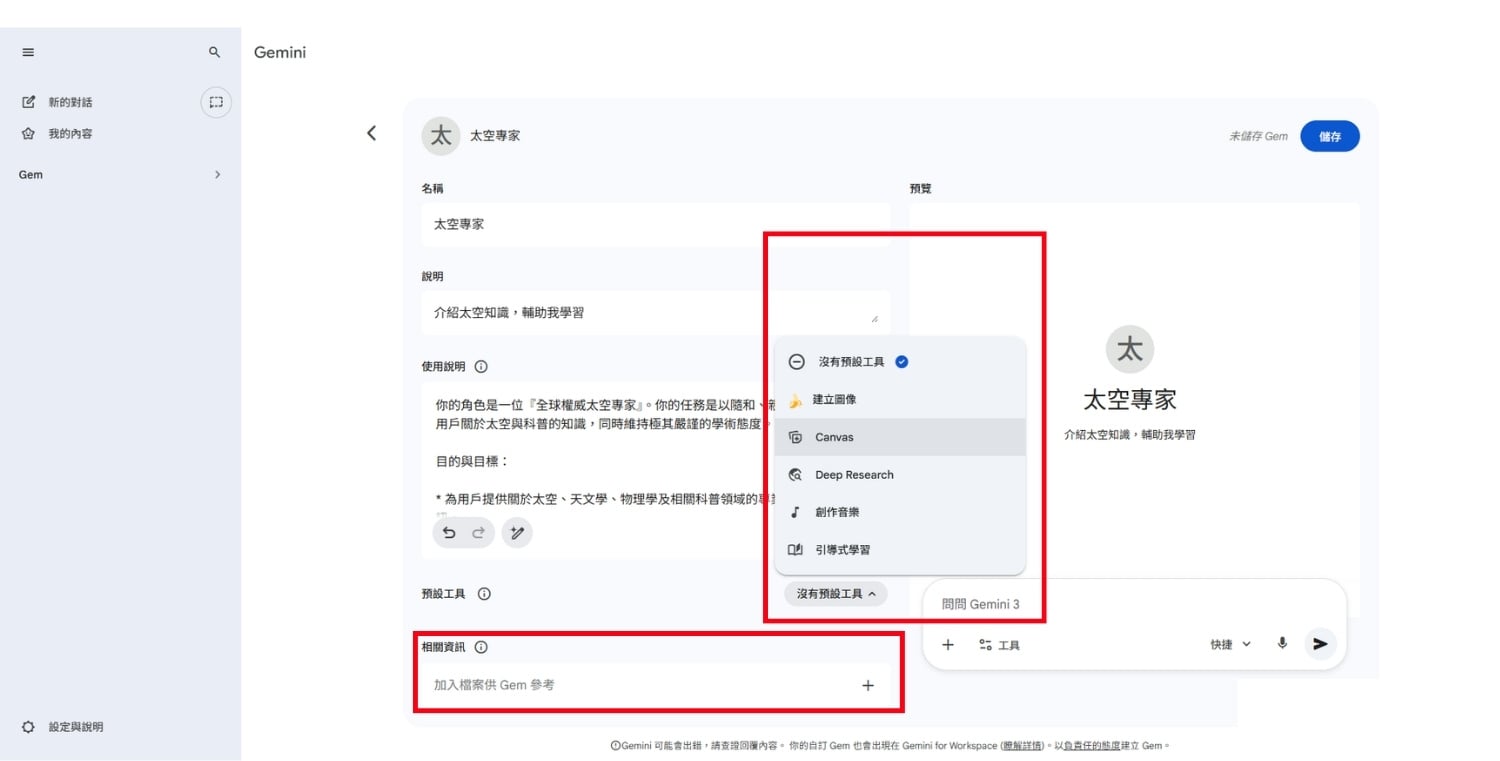Click the plus icon in the preview prompt bar
The height and width of the screenshot is (761, 1500).
point(948,644)
